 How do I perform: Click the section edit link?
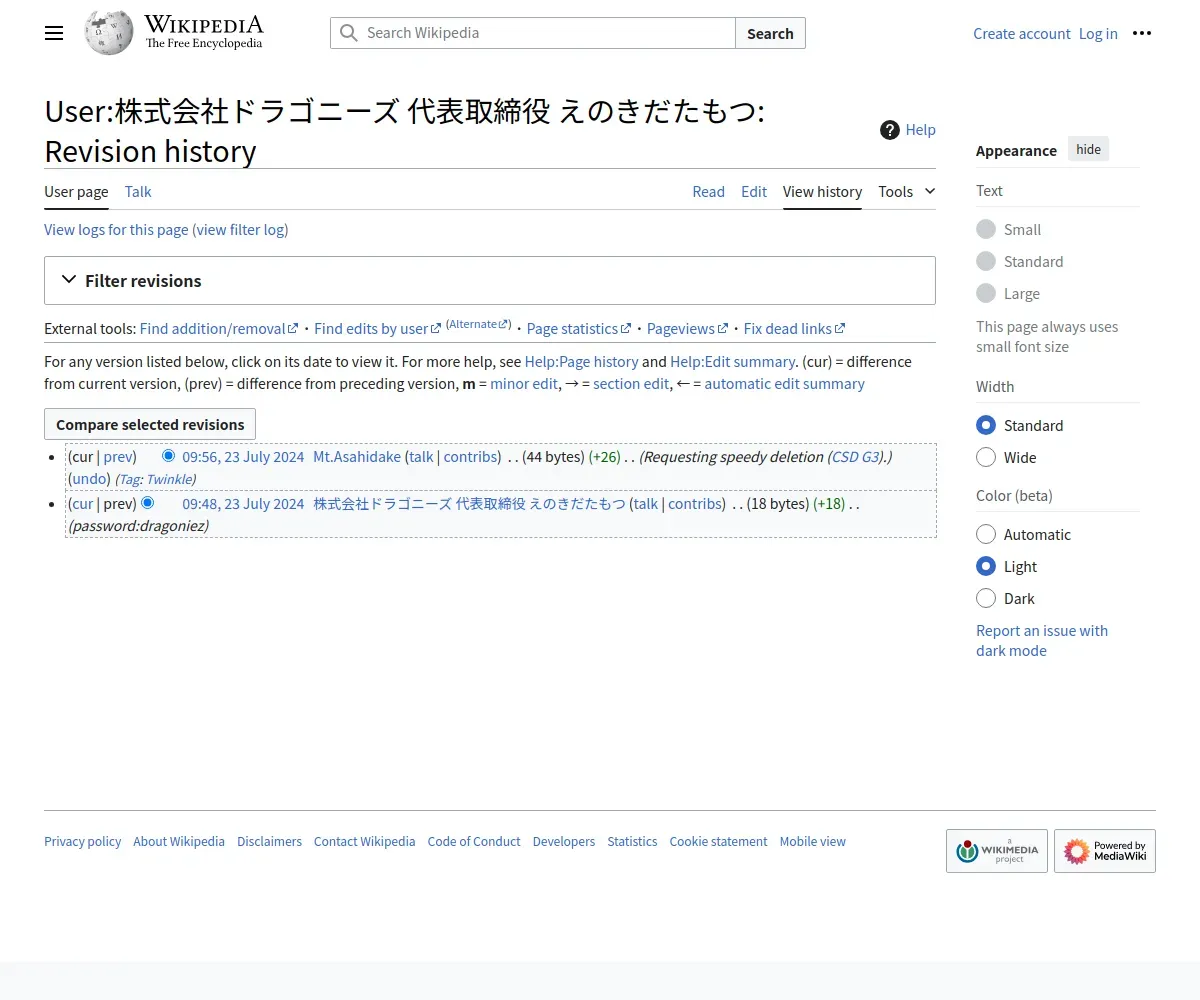point(631,383)
